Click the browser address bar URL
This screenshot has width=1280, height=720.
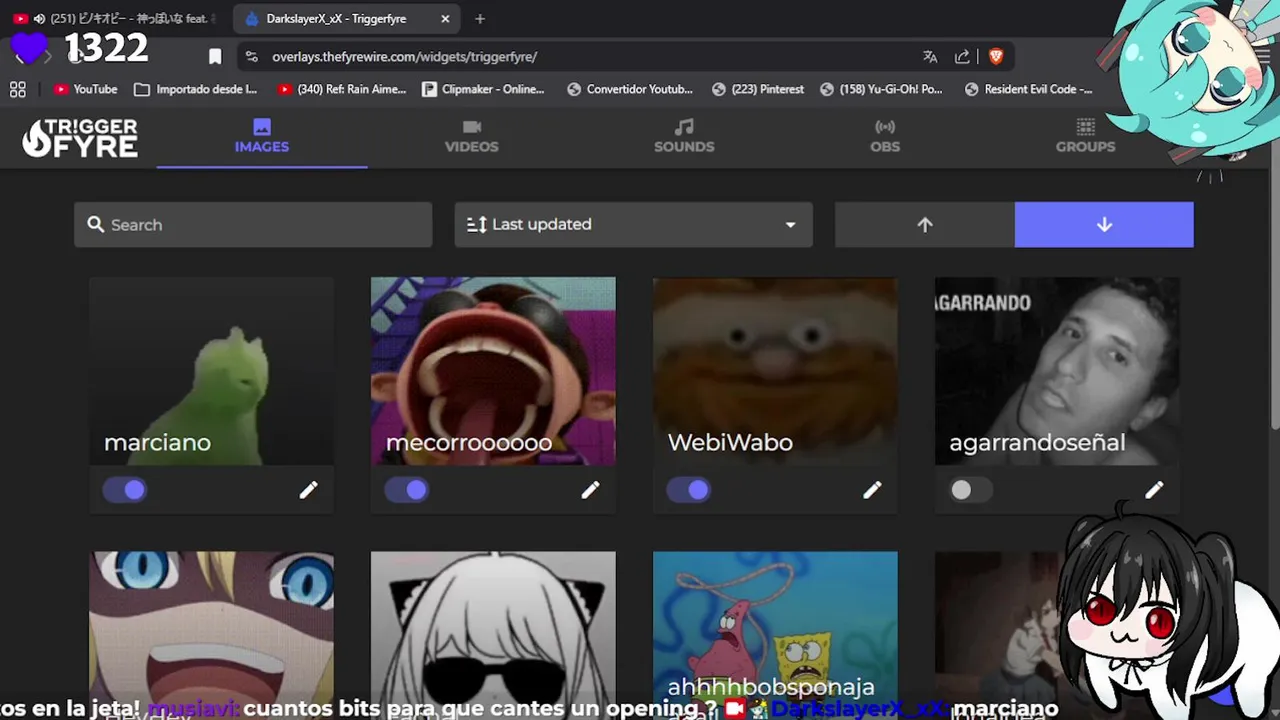(x=404, y=57)
